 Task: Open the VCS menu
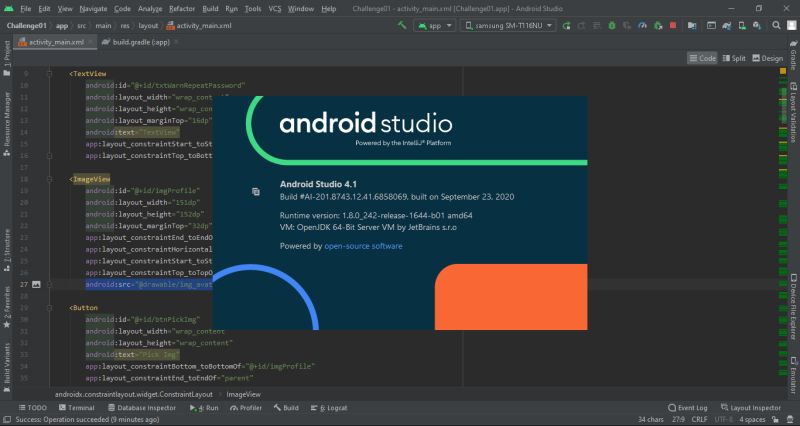pos(274,9)
